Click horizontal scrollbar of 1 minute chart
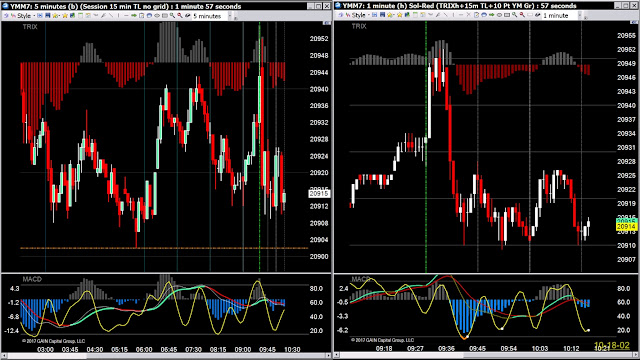The image size is (640, 360). point(486,356)
